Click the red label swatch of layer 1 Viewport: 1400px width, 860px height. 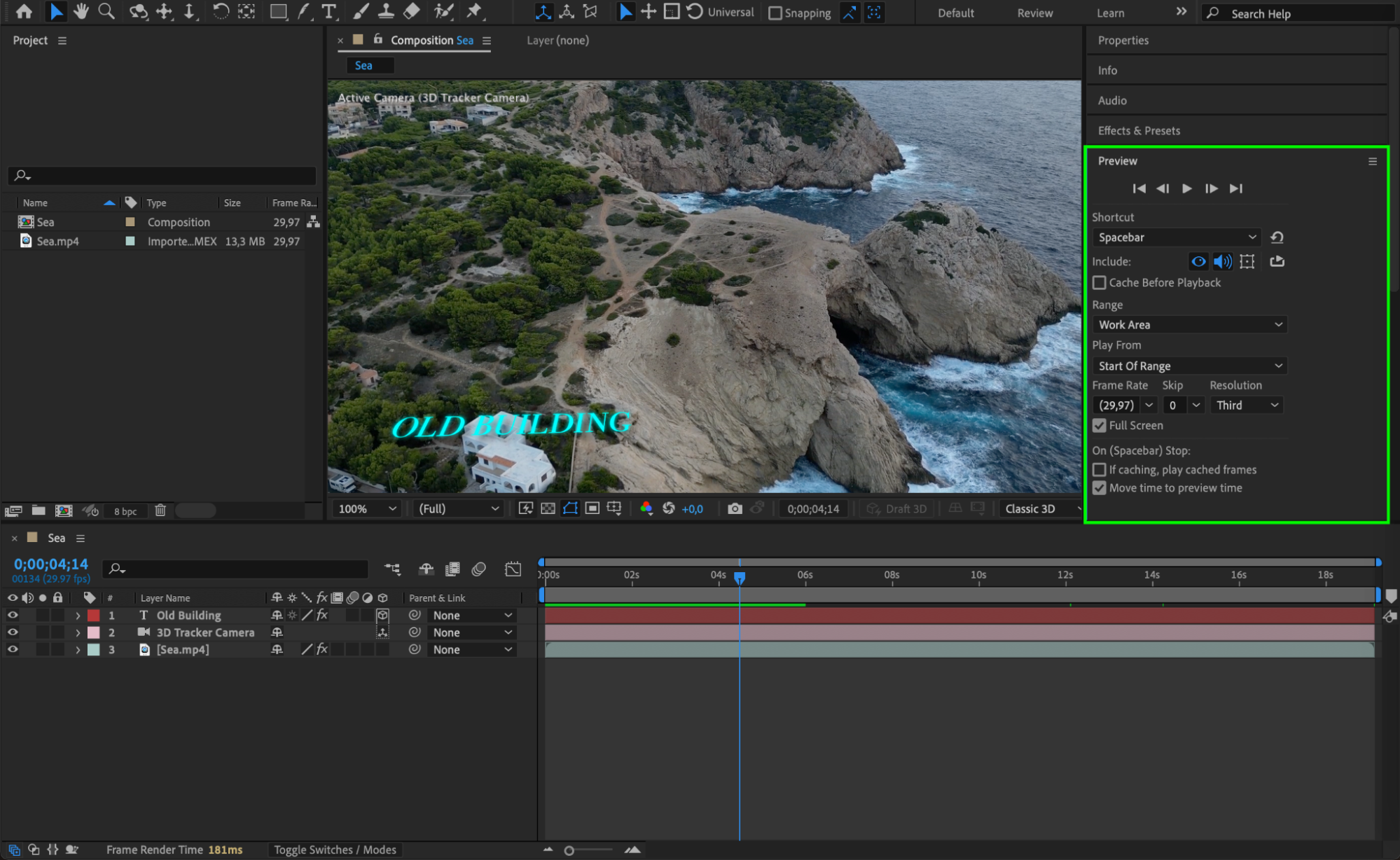(x=93, y=615)
